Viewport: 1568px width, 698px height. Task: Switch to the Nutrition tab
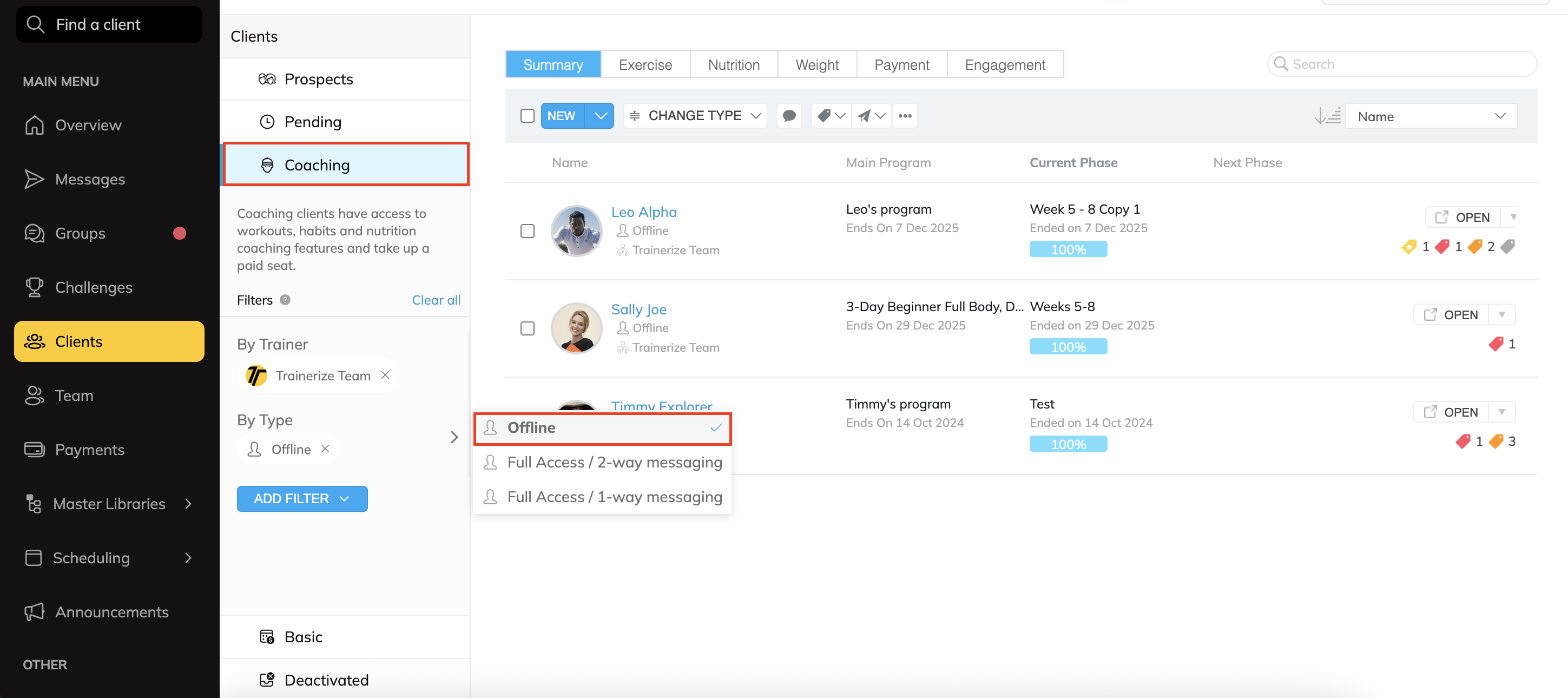point(734,64)
